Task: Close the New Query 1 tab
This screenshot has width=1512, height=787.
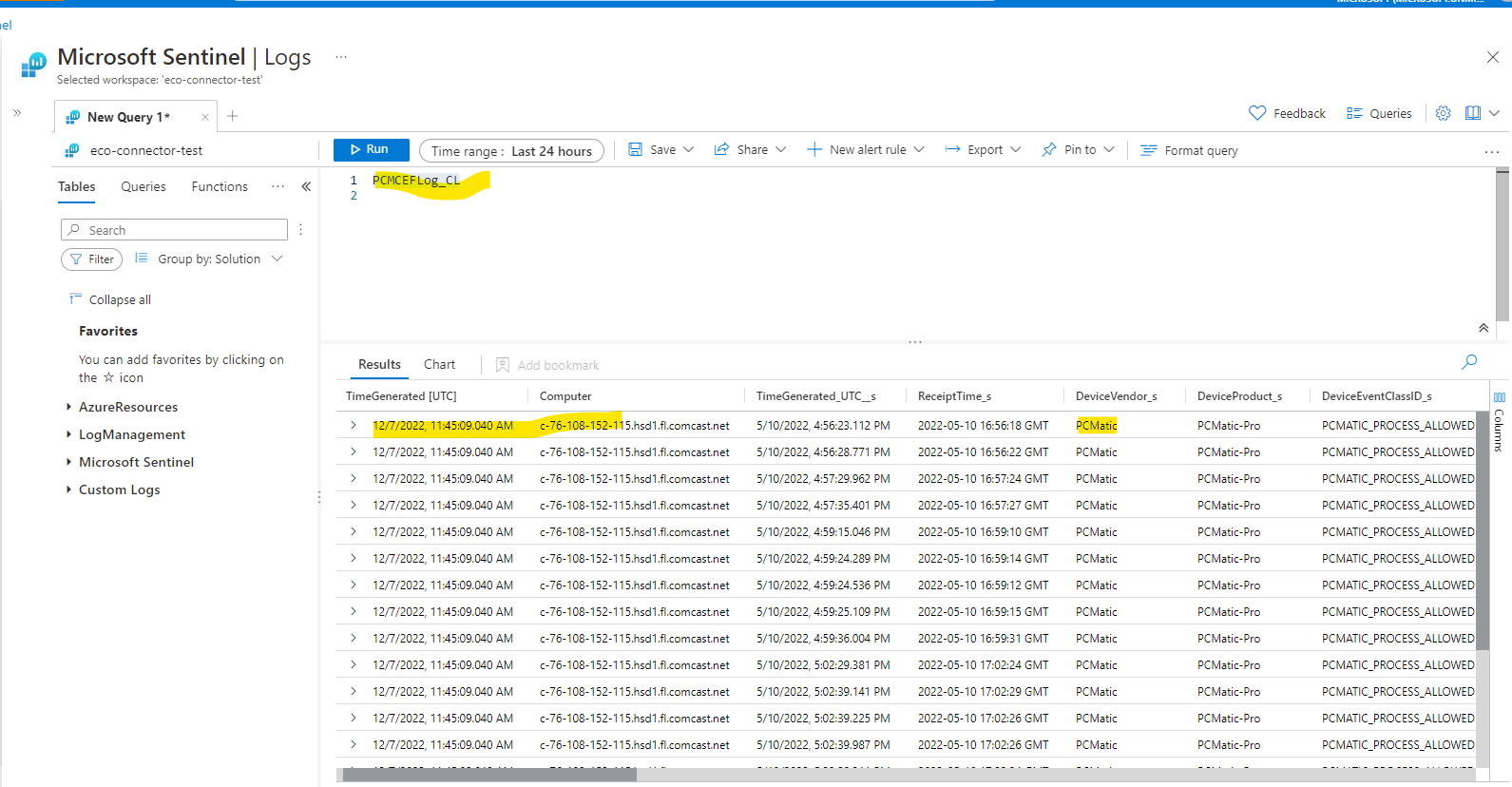Action: click(204, 117)
